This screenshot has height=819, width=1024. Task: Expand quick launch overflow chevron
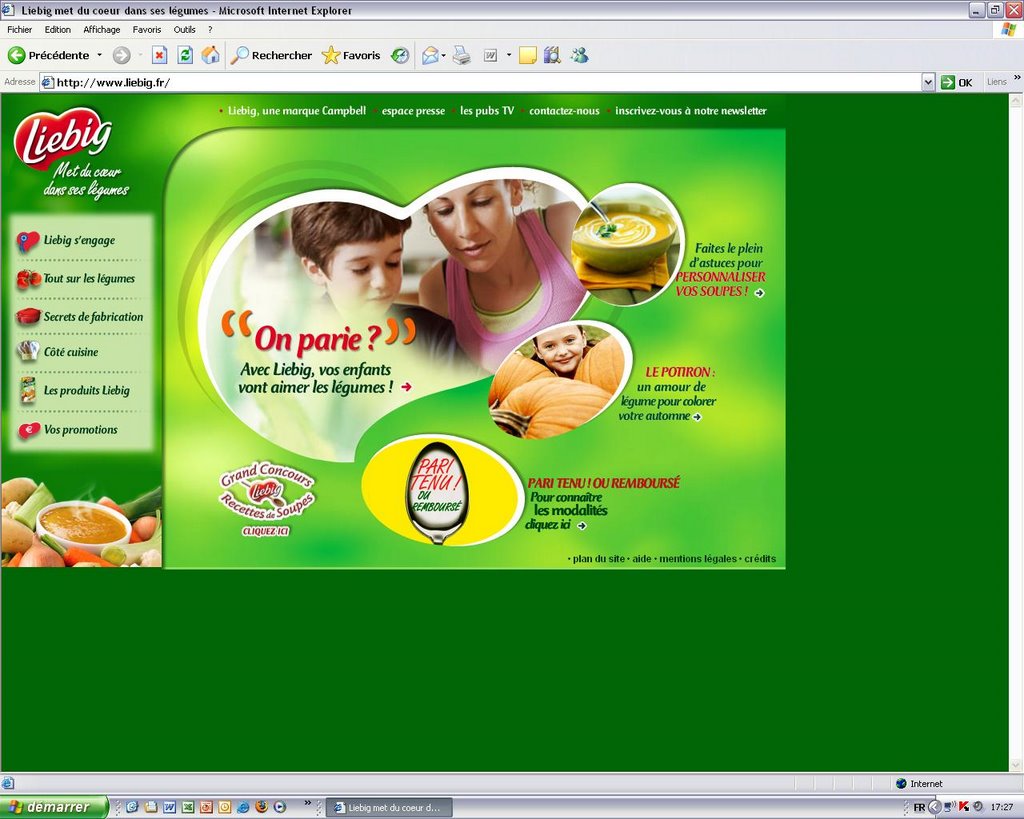[308, 803]
